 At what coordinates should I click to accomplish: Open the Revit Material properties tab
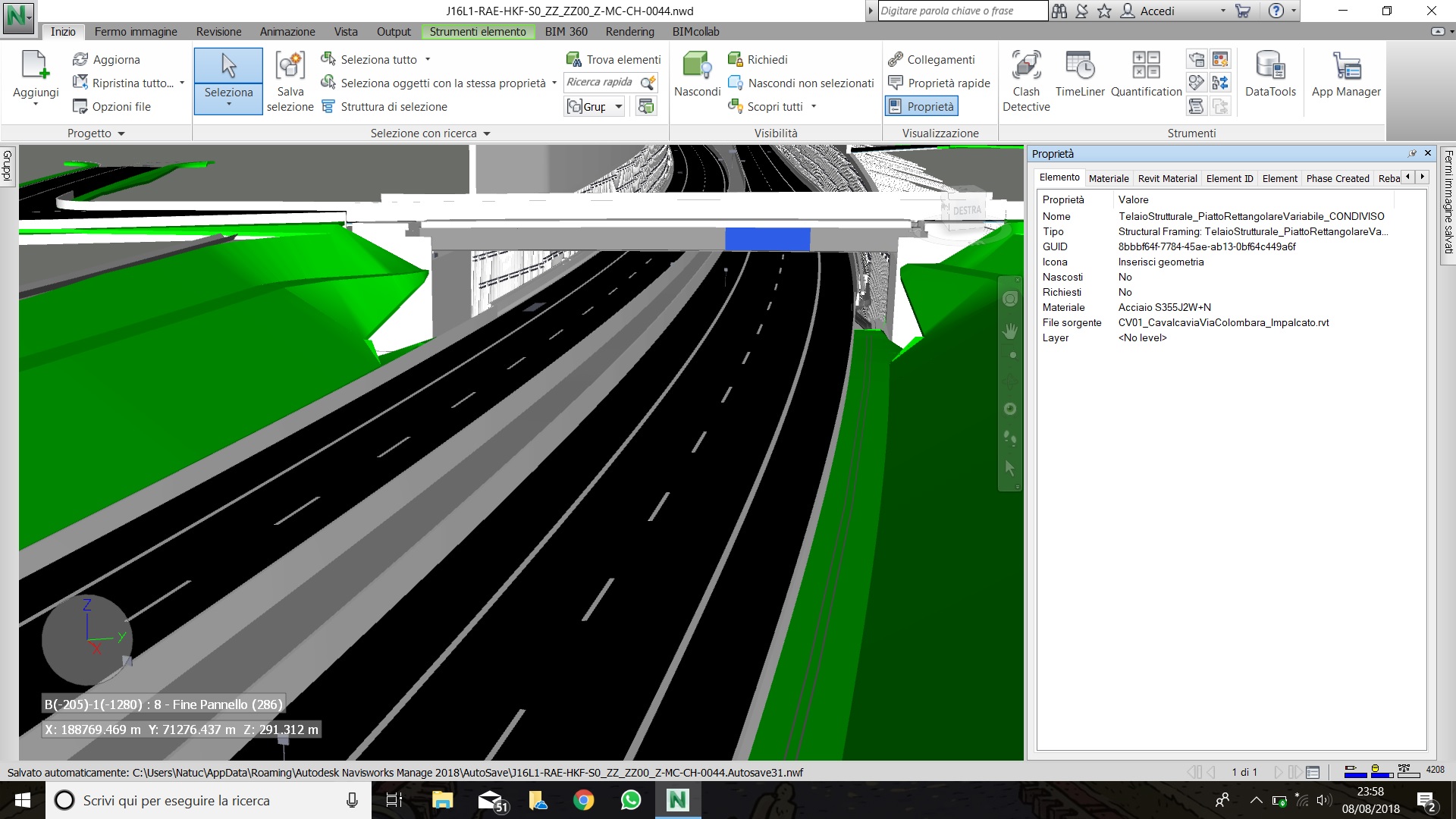tap(1167, 178)
